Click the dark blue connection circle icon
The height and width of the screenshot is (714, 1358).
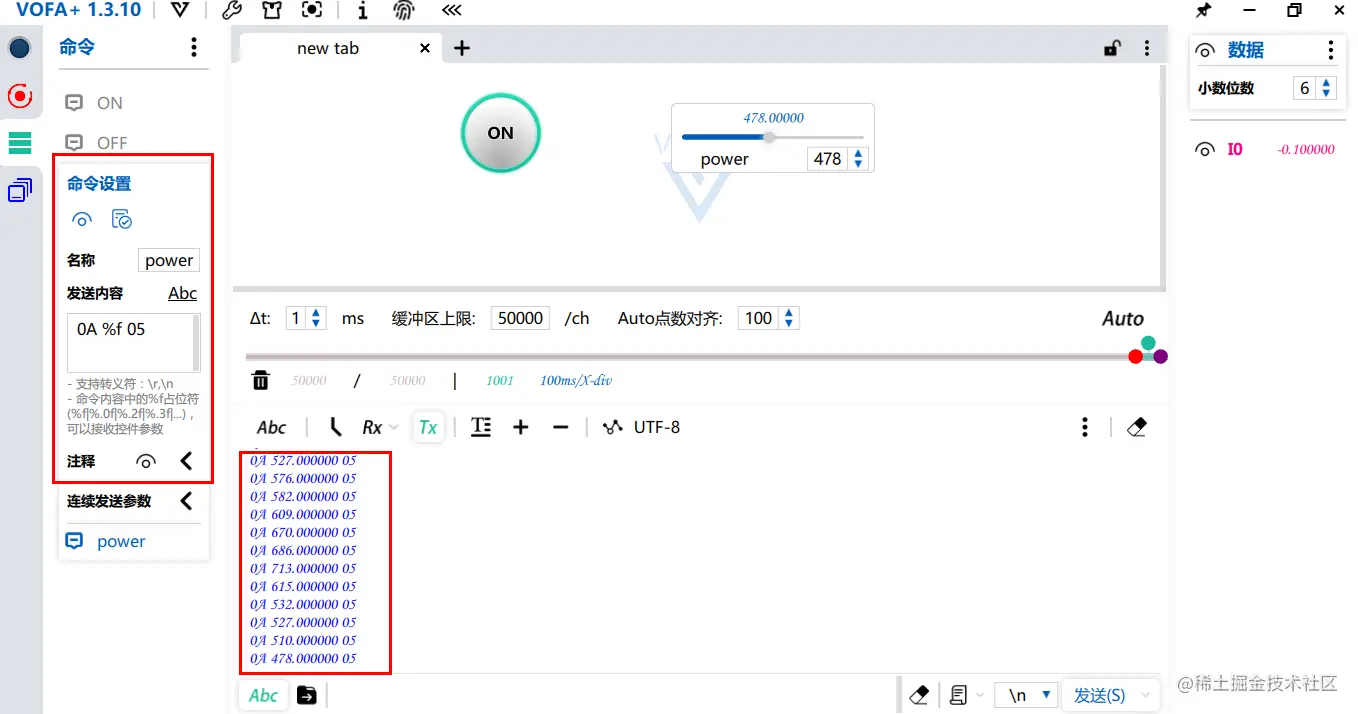point(19,48)
